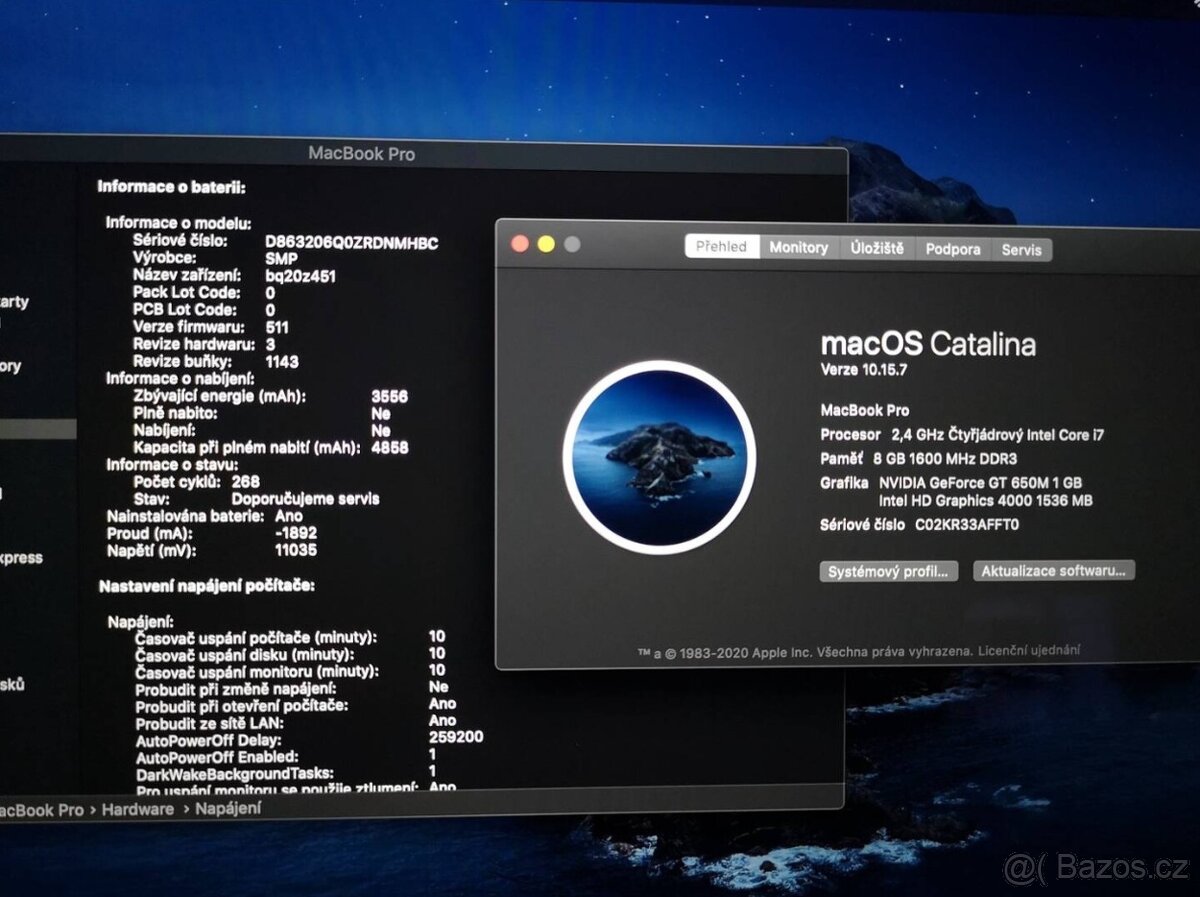Image resolution: width=1200 pixels, height=897 pixels.
Task: Minimize the About window with the yellow button
Action: tap(544, 241)
